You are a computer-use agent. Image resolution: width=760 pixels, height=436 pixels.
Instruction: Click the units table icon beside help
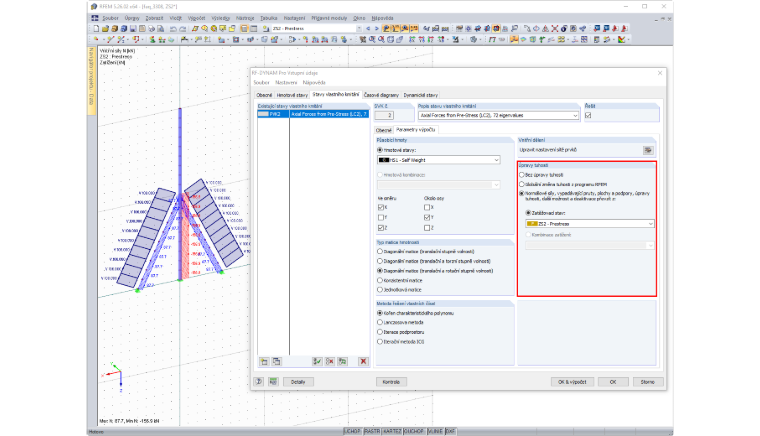[273, 382]
